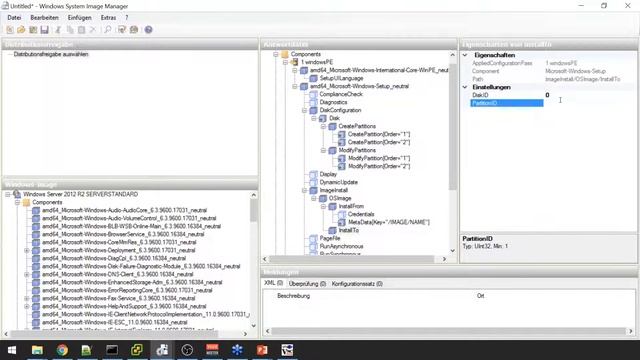Open PowerPoint from the taskbar

point(262,350)
